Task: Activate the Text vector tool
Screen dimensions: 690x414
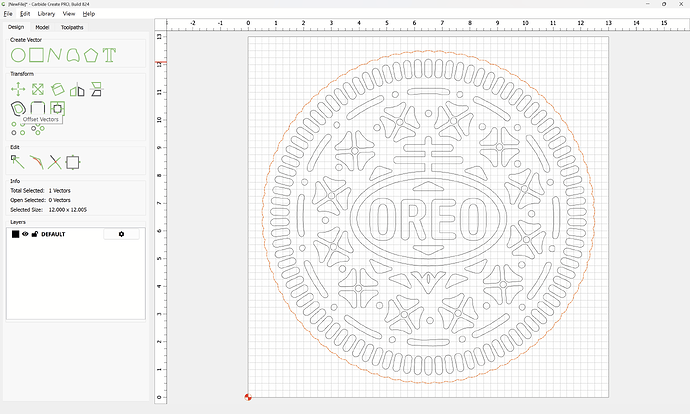Action: tap(110, 54)
